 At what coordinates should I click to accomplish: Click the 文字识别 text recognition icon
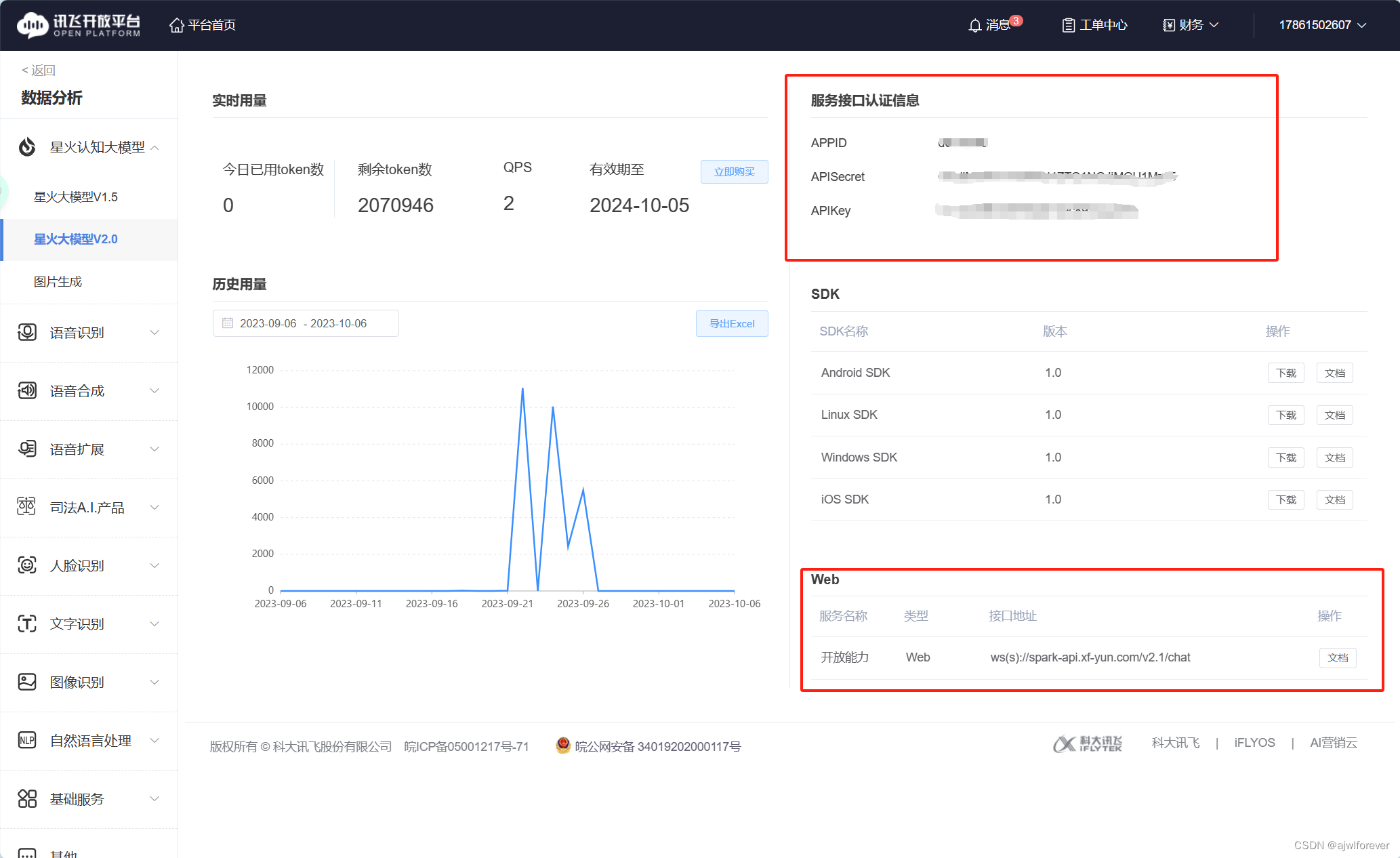coord(27,624)
